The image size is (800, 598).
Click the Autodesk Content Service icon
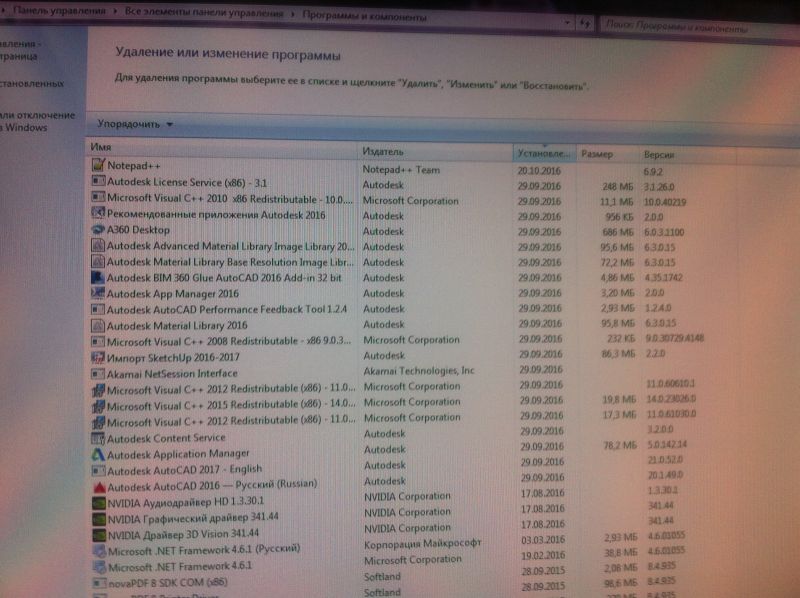point(98,438)
